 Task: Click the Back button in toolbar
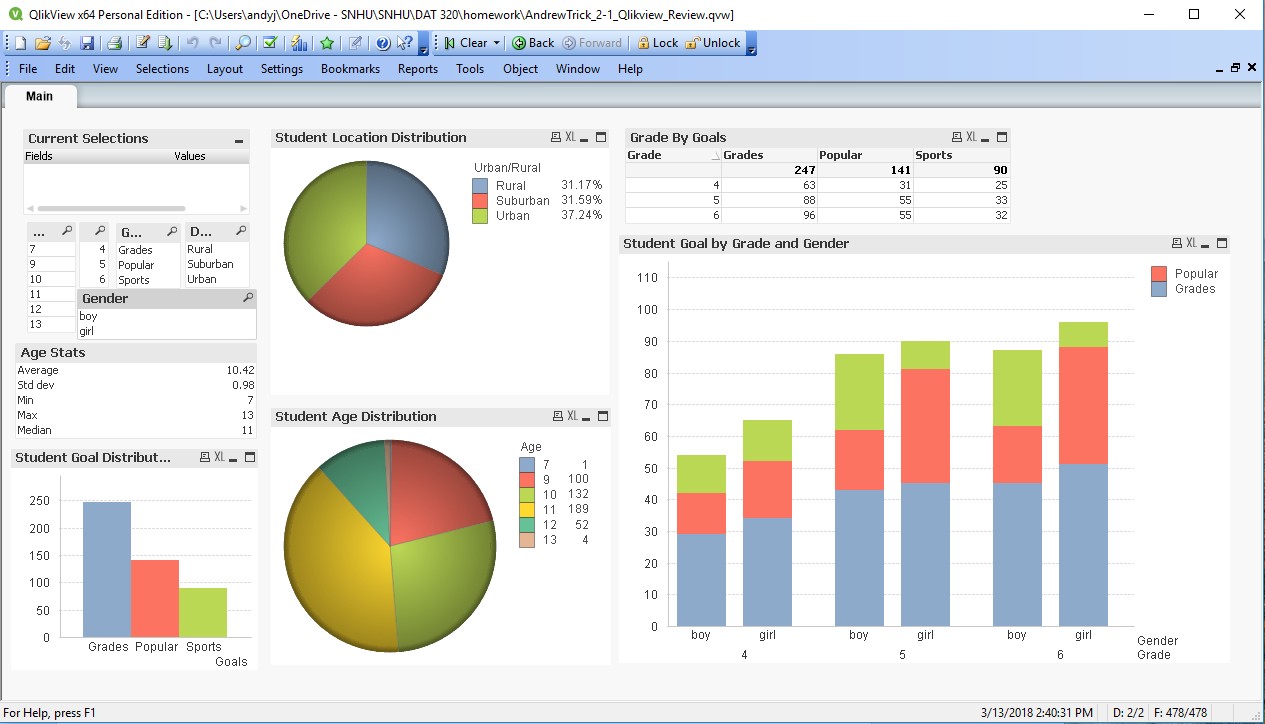[x=533, y=43]
